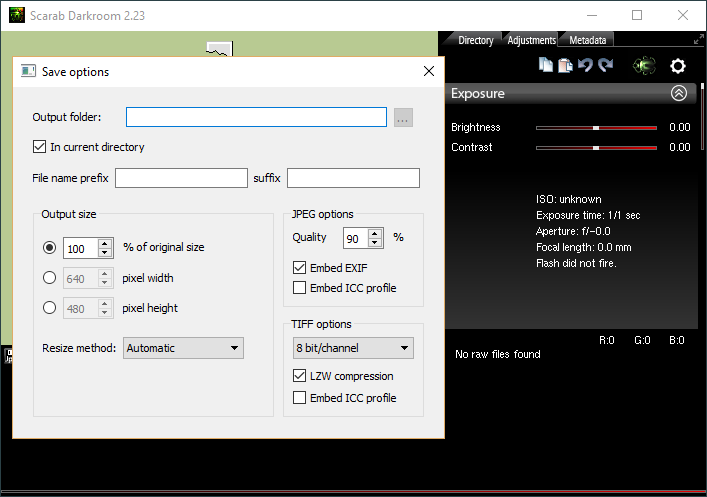Maximize the Scarab Darkroom window
707x497 pixels.
click(637, 15)
